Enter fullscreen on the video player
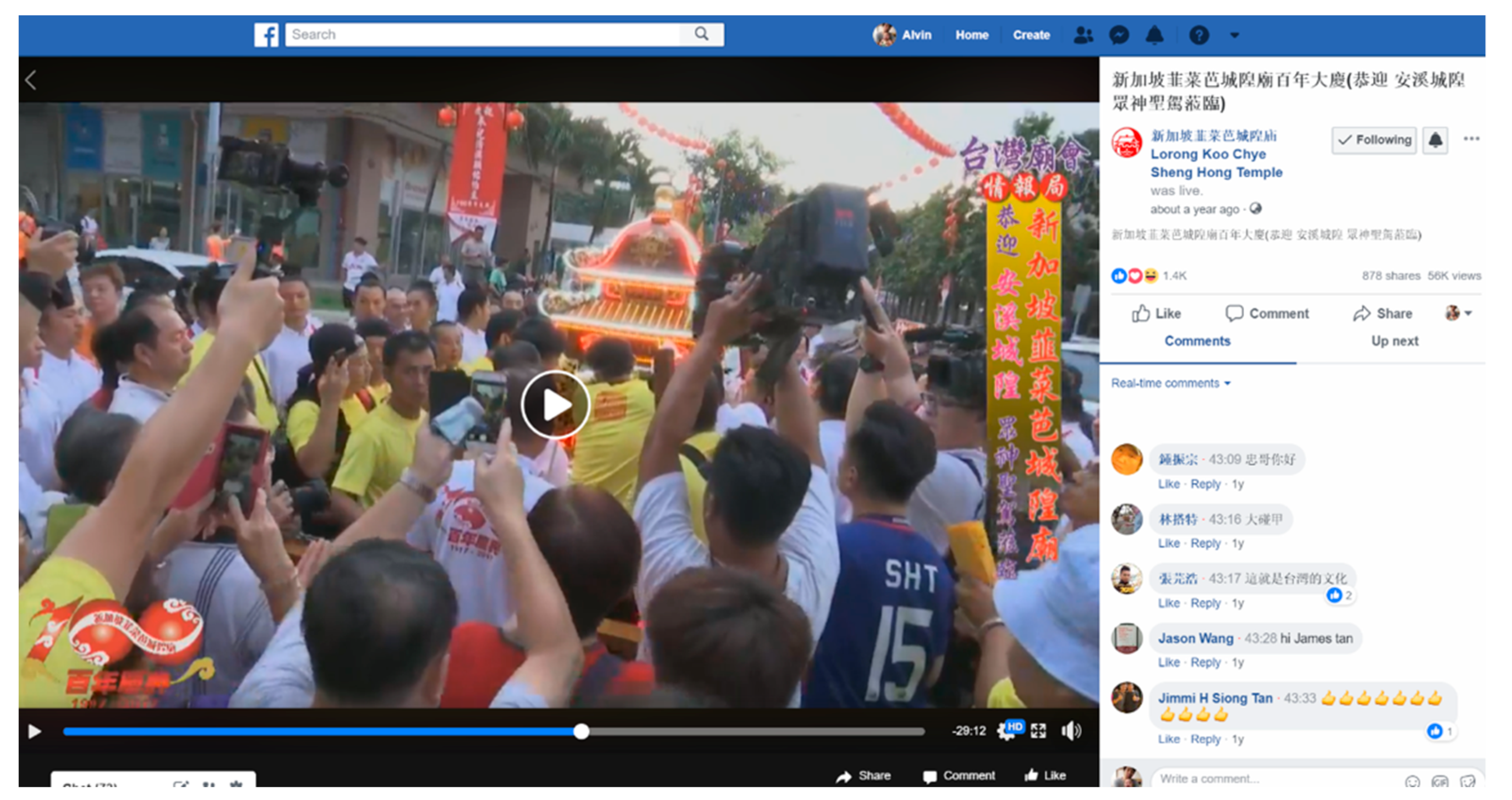1512x800 pixels. (1038, 731)
